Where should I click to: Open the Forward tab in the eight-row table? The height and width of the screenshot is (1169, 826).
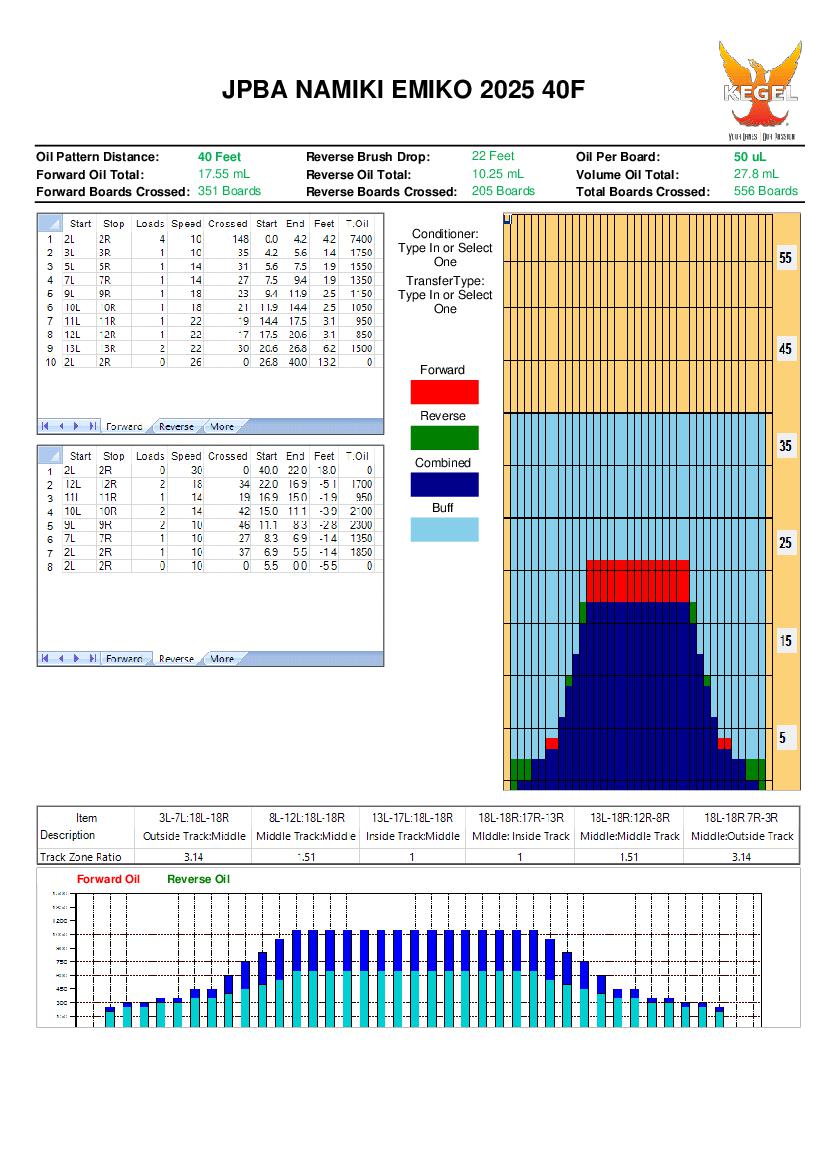tap(124, 658)
